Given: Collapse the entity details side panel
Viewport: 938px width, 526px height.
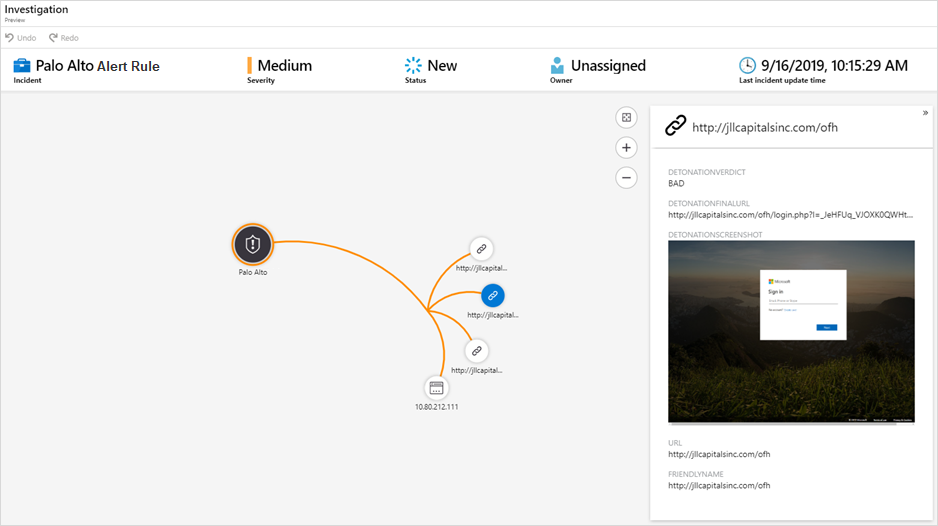Looking at the screenshot, I should pos(925,113).
